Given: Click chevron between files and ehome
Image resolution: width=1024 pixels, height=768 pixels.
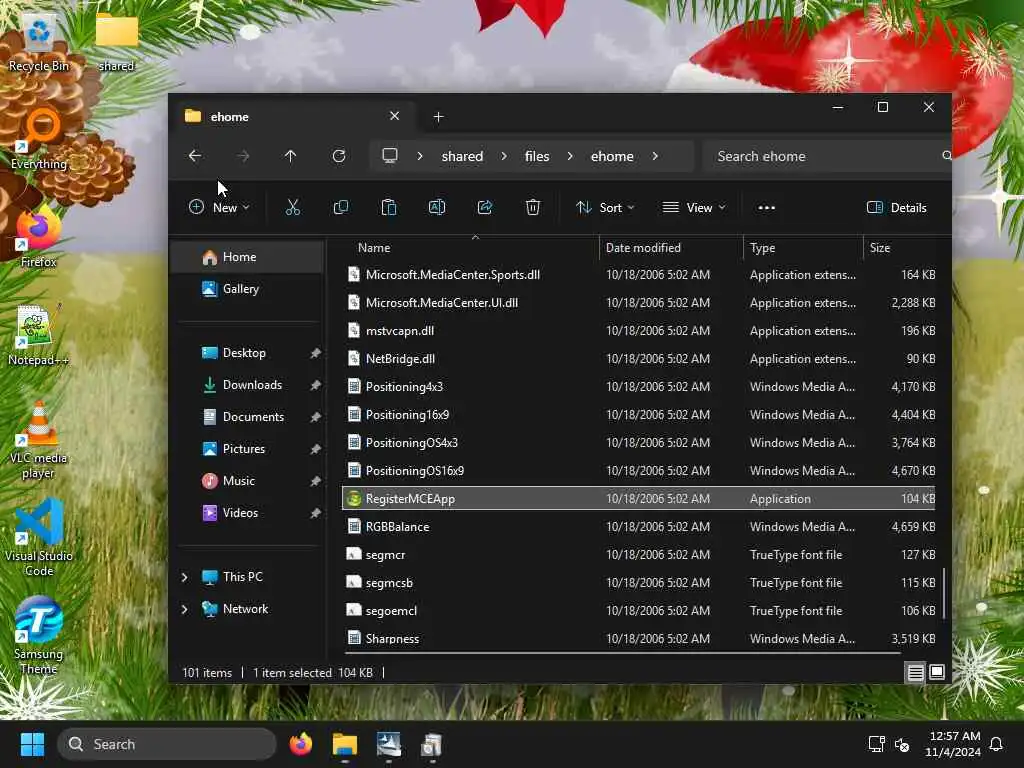Looking at the screenshot, I should [570, 156].
